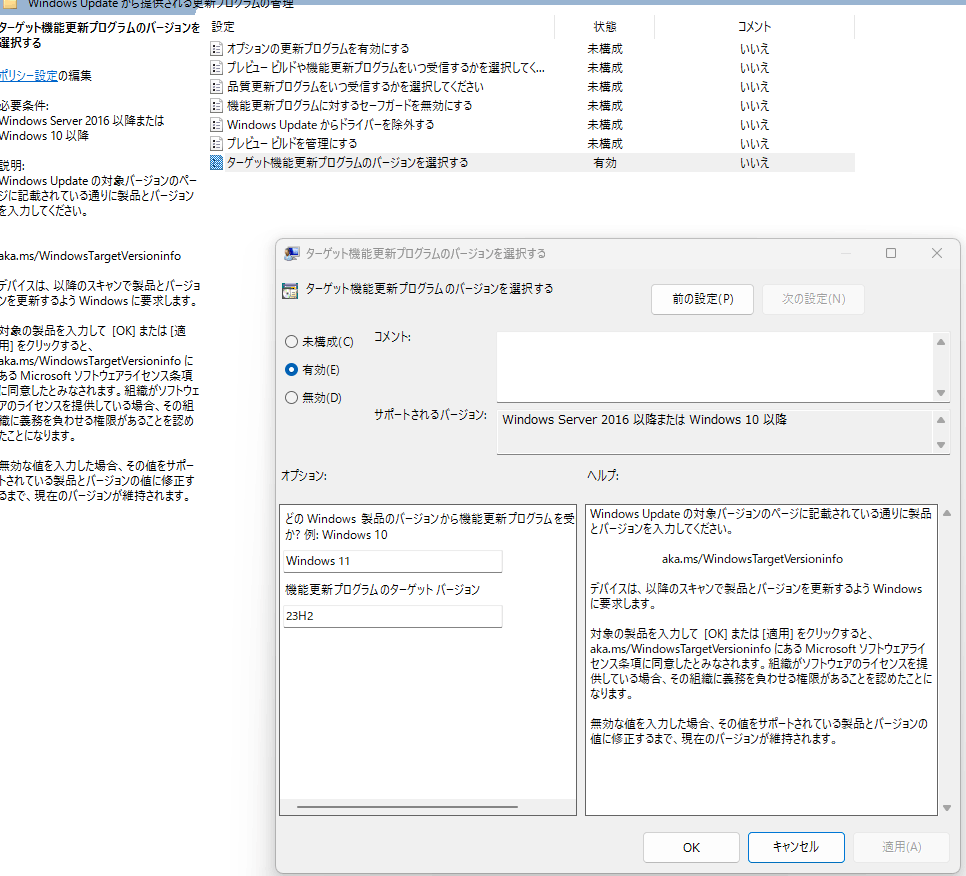
Task: Click the target version field containing 23H2
Action: tap(392, 616)
